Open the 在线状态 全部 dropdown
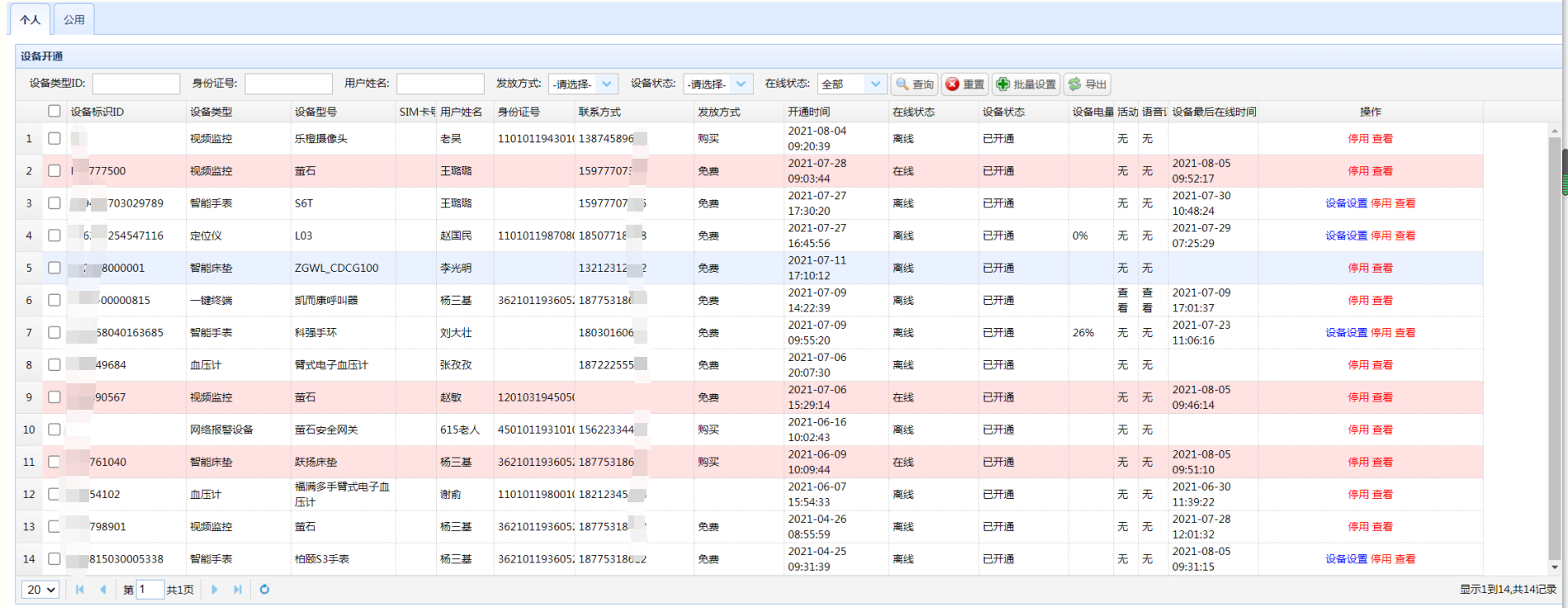Image resolution: width=1568 pixels, height=608 pixels. pos(875,84)
